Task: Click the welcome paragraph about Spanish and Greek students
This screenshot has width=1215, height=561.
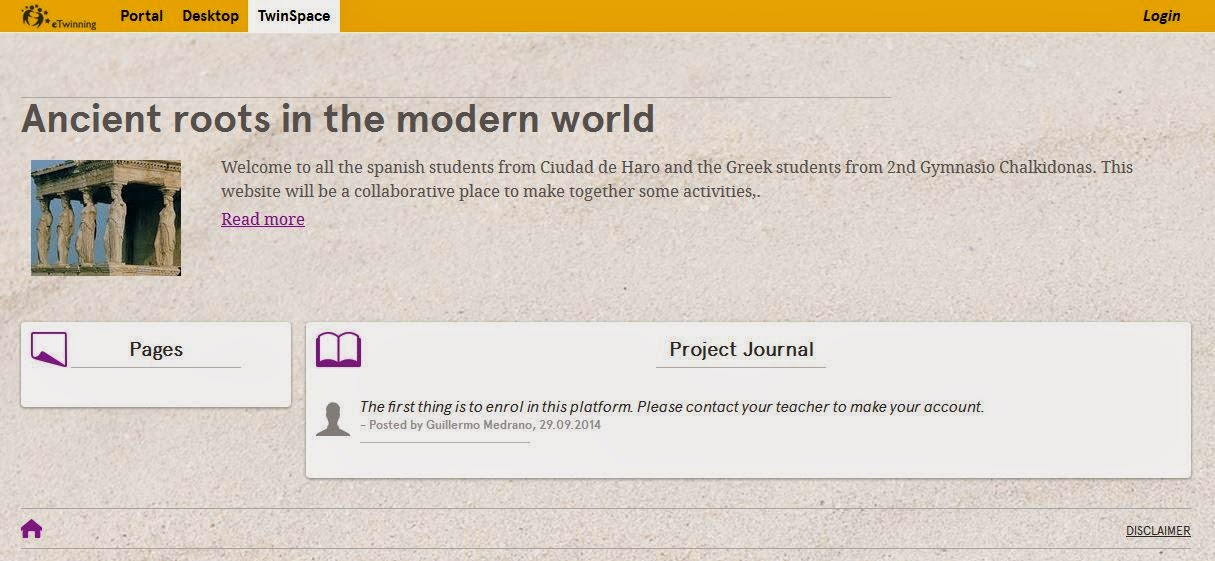Action: pyautogui.click(x=677, y=179)
